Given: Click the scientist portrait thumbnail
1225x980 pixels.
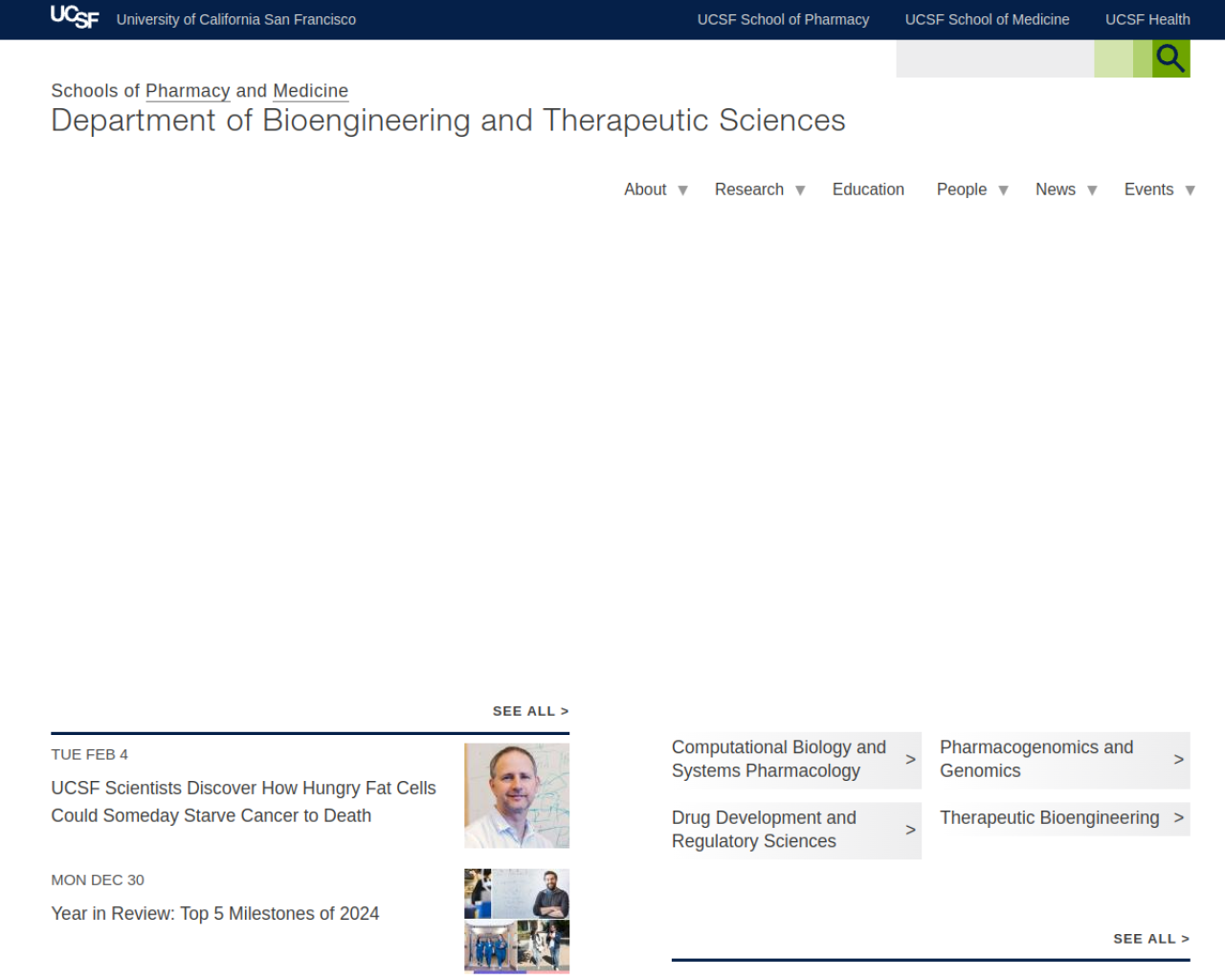Looking at the screenshot, I should point(517,796).
